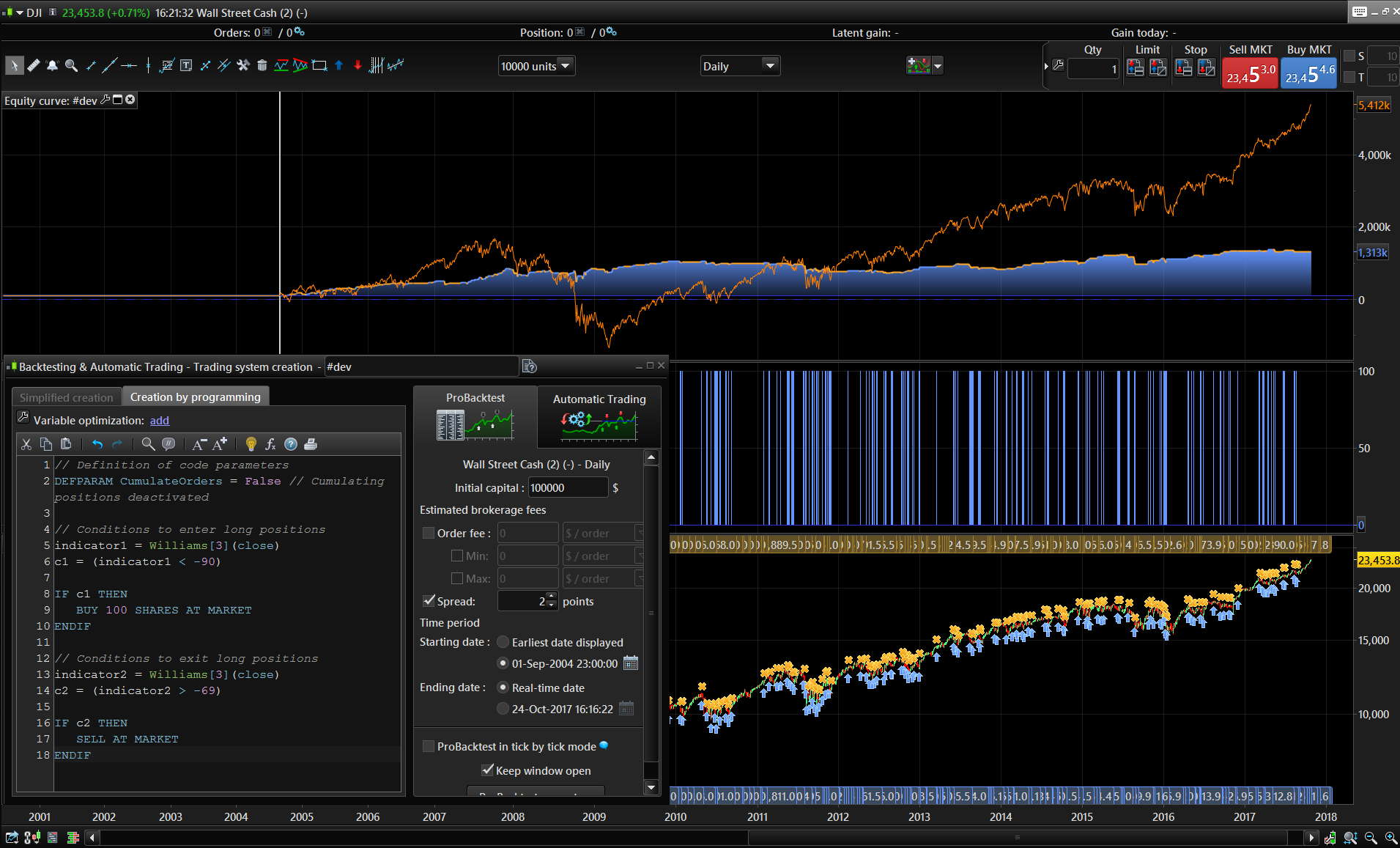Switch to the Simplified creation tab
The width and height of the screenshot is (1400, 848).
[67, 397]
